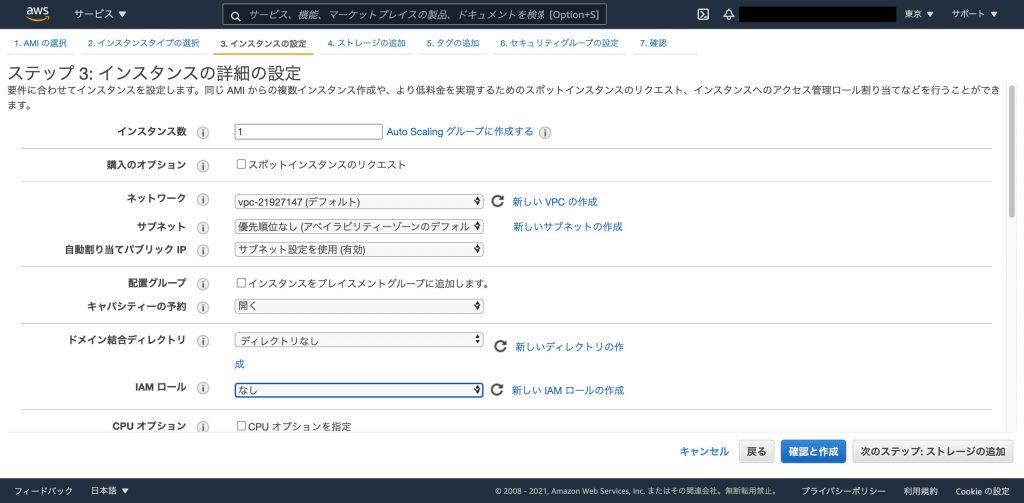Click the info icon next to インスタンス数

point(203,133)
